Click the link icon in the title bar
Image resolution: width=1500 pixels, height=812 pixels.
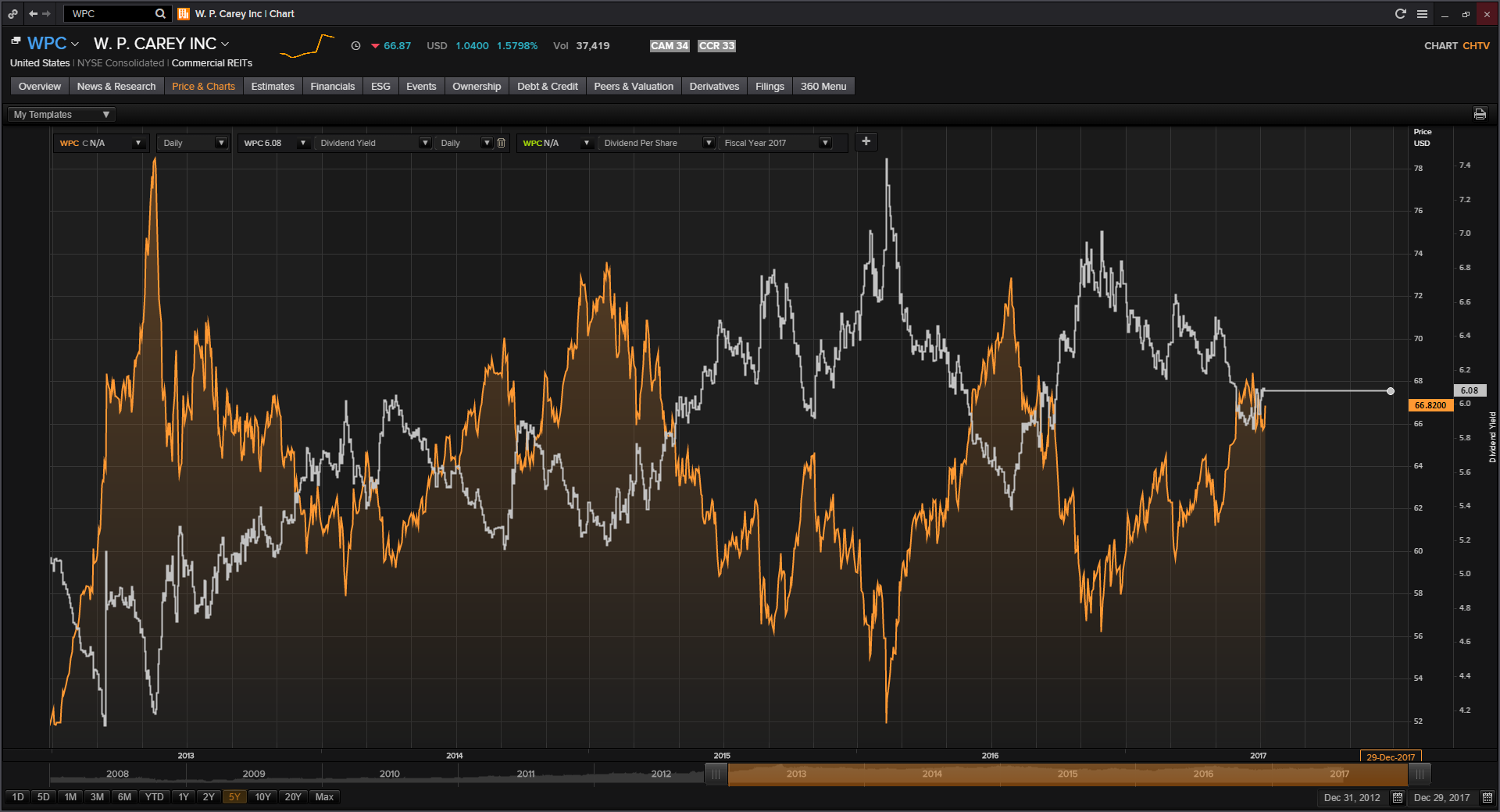12,13
